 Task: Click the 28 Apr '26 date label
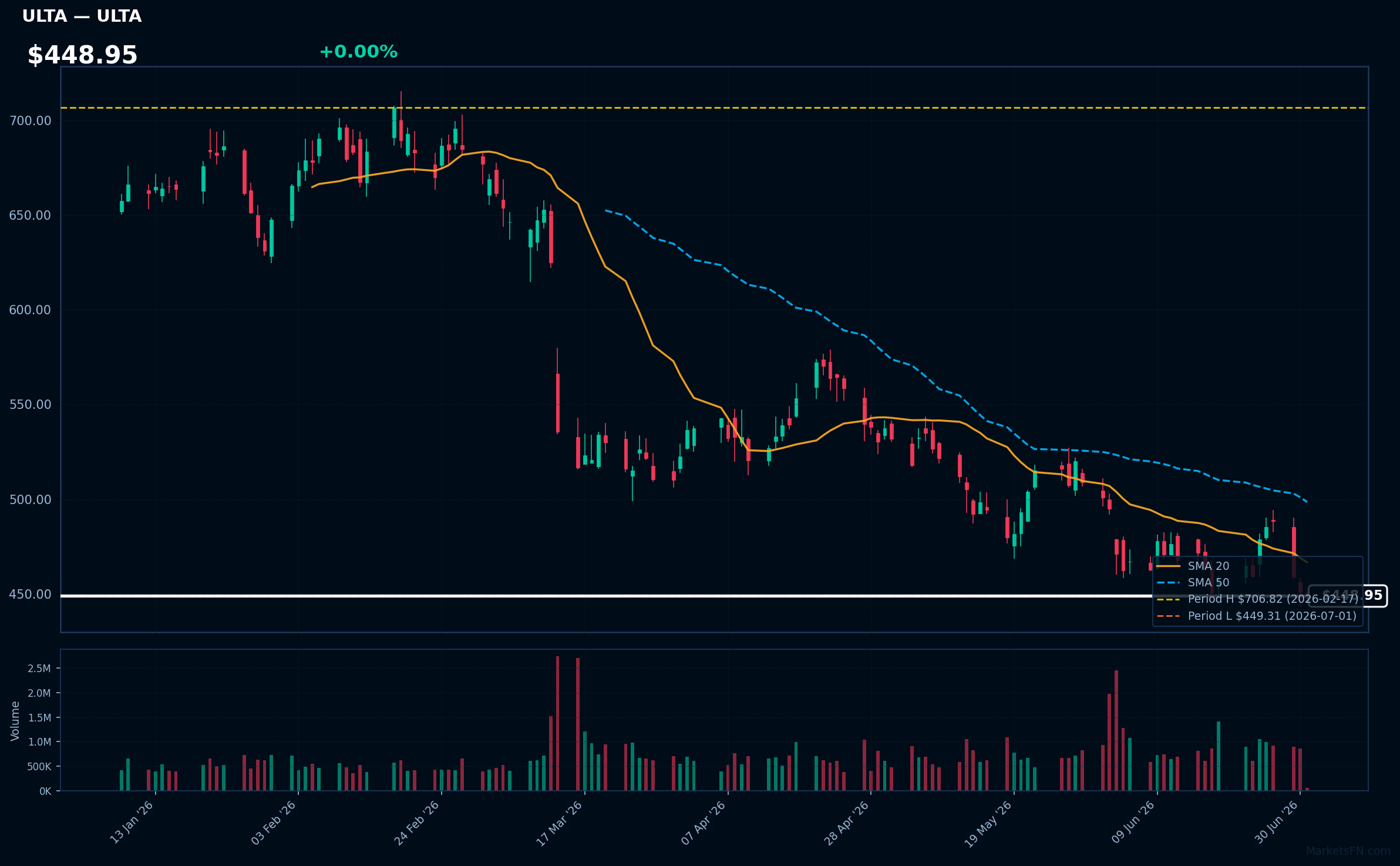click(846, 823)
